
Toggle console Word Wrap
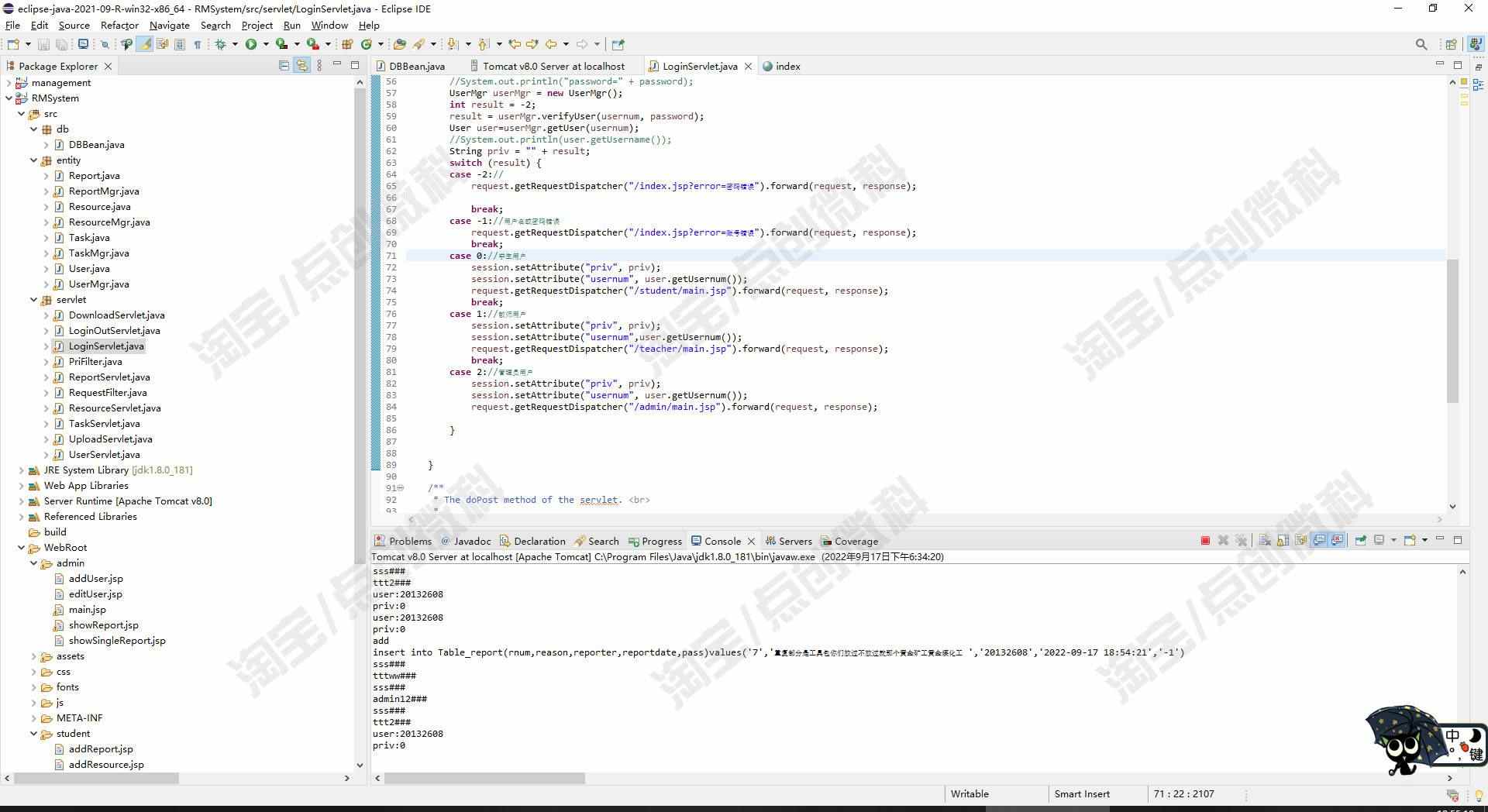pos(1300,541)
